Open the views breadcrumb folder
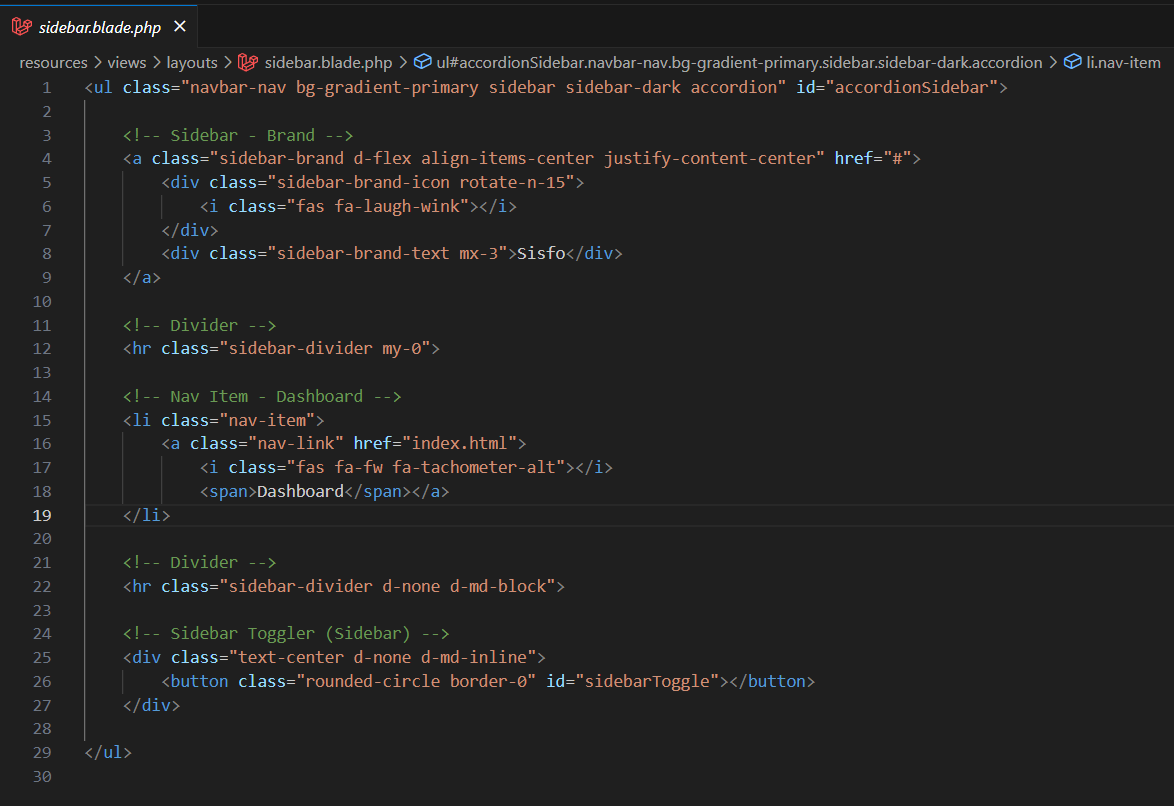The image size is (1174, 806). coord(126,62)
